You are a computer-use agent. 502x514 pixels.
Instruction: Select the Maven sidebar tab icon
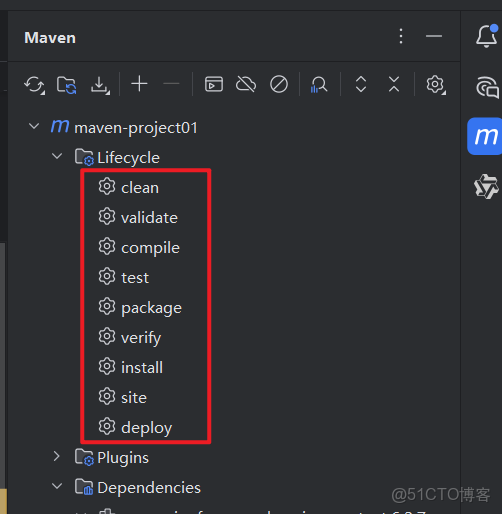pos(485,136)
